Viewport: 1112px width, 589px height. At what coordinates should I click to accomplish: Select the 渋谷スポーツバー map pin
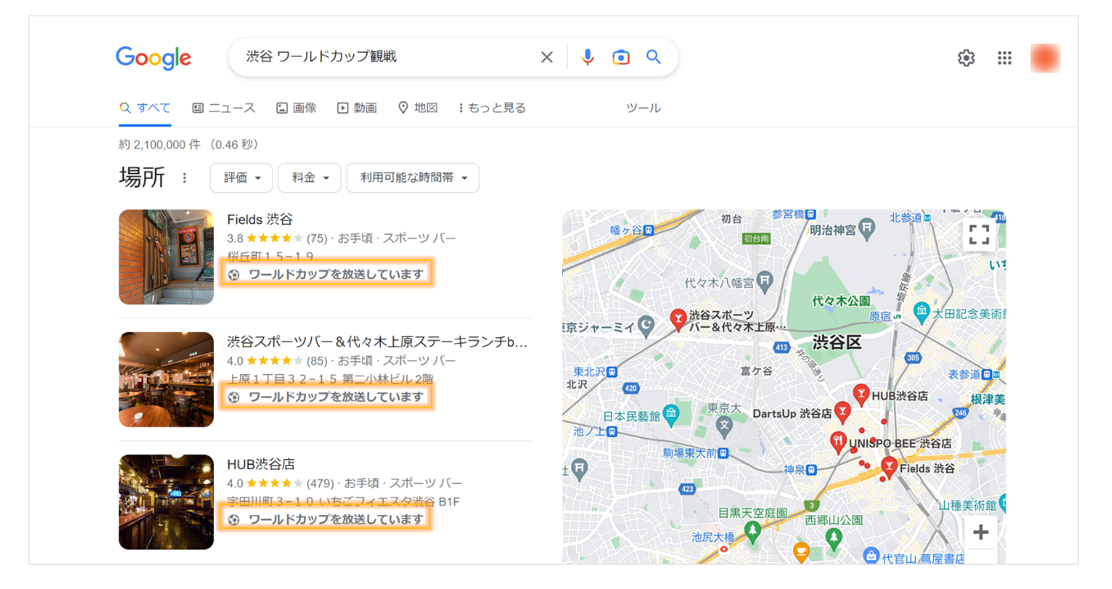pos(678,320)
